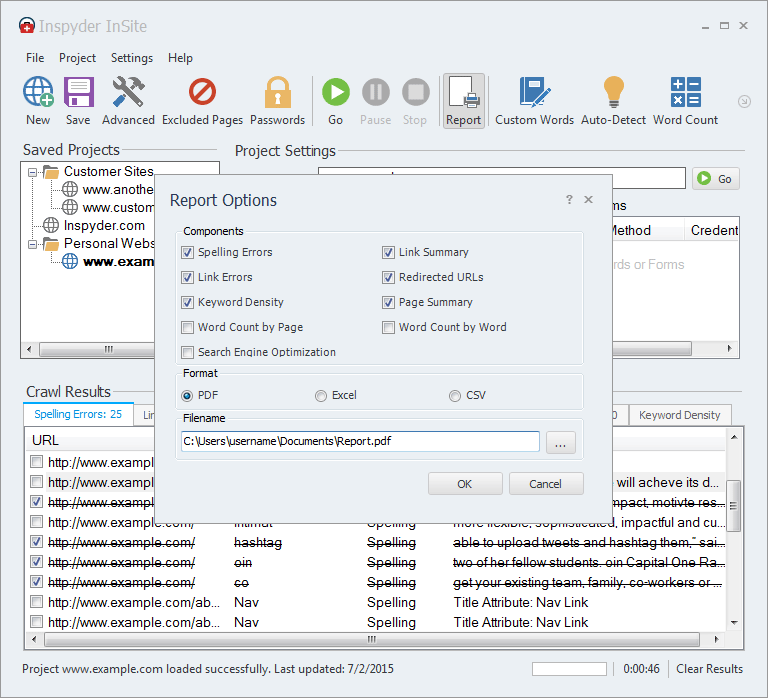Select the Excel format radio button

coord(321,396)
